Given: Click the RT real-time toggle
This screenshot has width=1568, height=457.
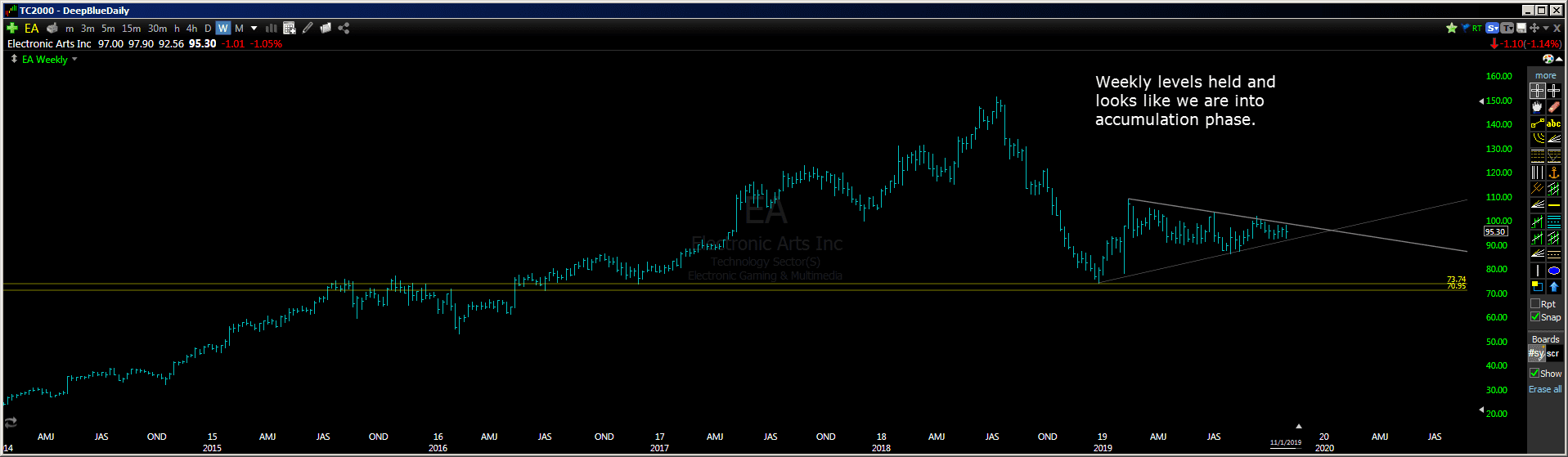Looking at the screenshot, I should (1477, 28).
